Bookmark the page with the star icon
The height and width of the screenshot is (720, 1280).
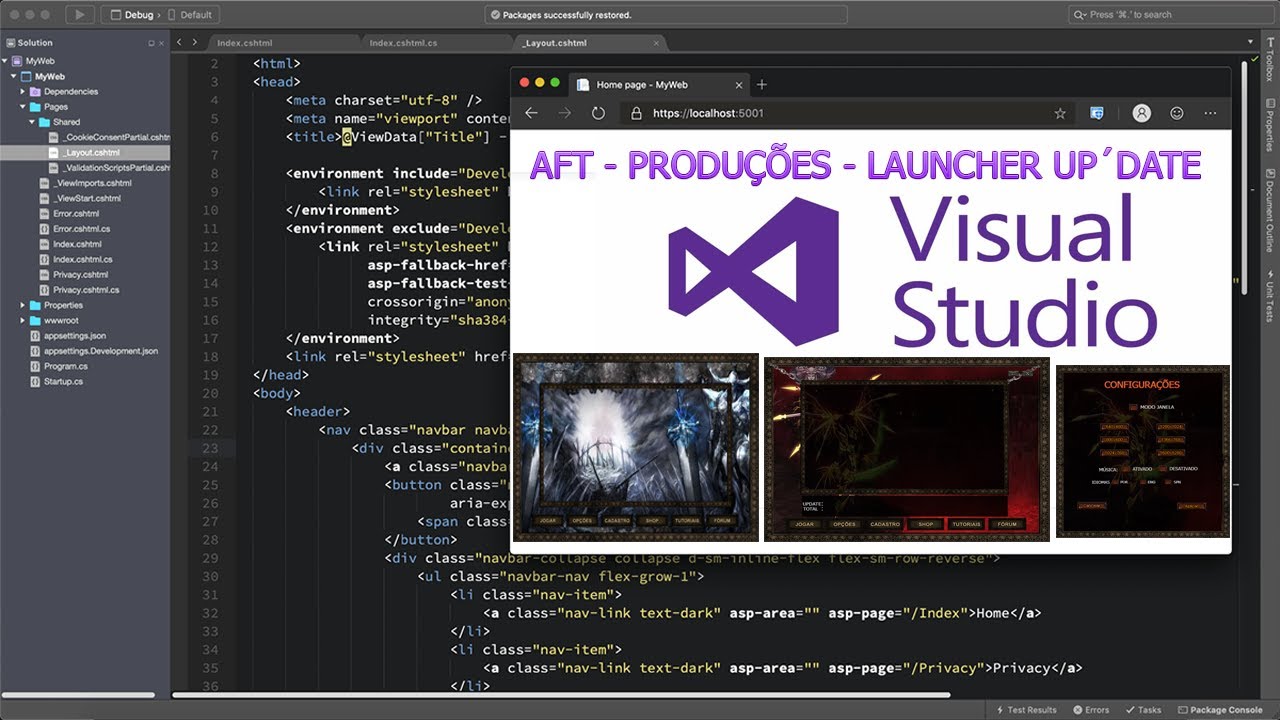pos(1060,113)
